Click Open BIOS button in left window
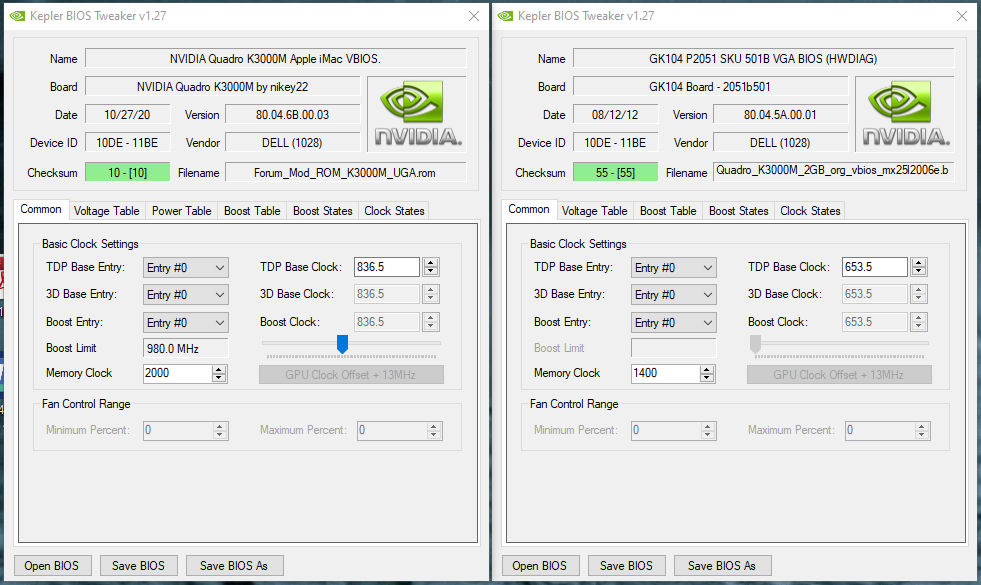This screenshot has width=981, height=585. coord(52,566)
